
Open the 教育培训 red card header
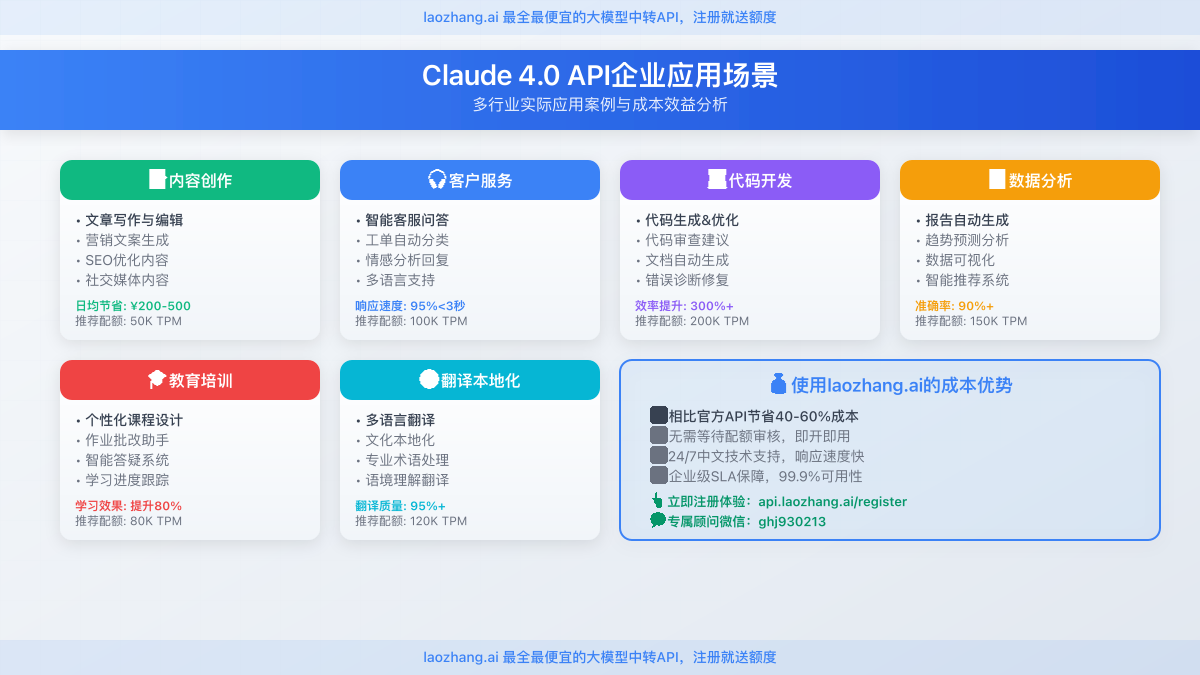coord(190,380)
